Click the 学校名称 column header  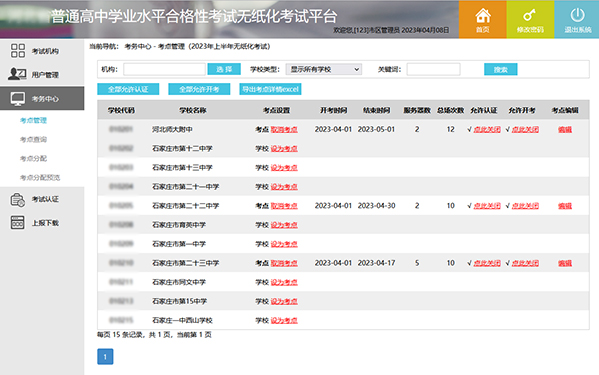tap(193, 110)
